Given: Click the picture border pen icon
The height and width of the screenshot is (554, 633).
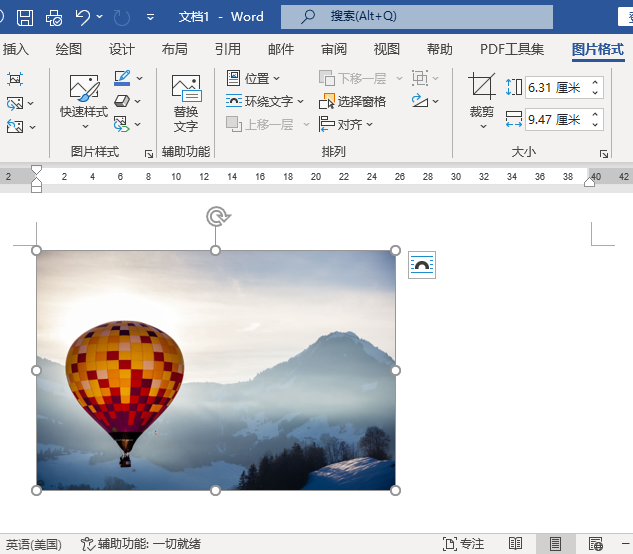Looking at the screenshot, I should click(122, 78).
